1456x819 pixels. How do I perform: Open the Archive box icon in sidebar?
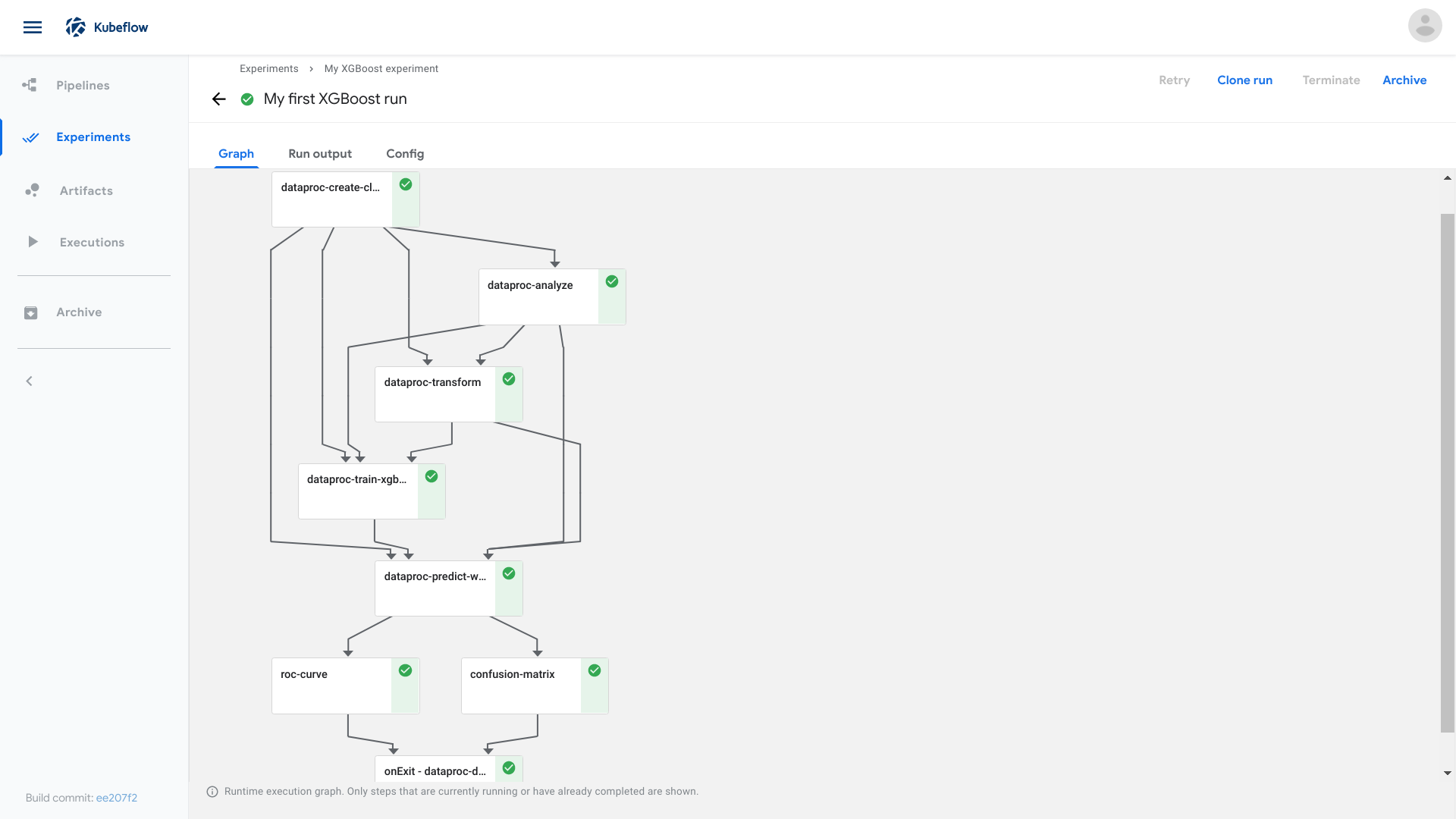(30, 312)
